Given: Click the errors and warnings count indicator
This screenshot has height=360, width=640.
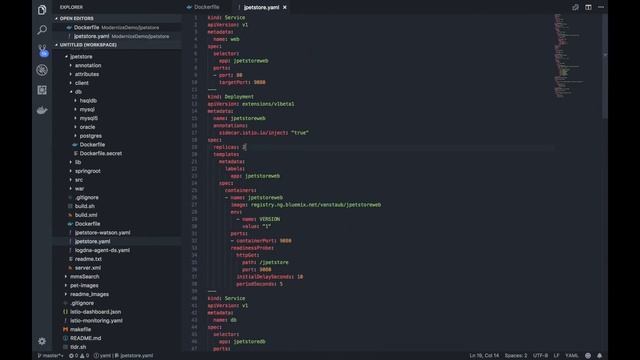Looking at the screenshot, I should coord(79,356).
